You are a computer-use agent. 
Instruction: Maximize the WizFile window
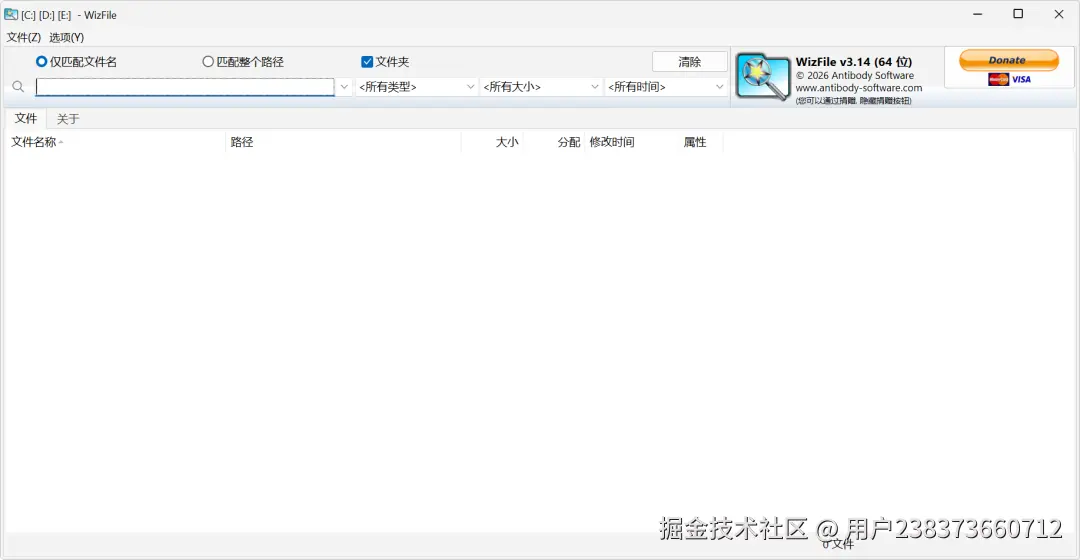(x=1018, y=14)
